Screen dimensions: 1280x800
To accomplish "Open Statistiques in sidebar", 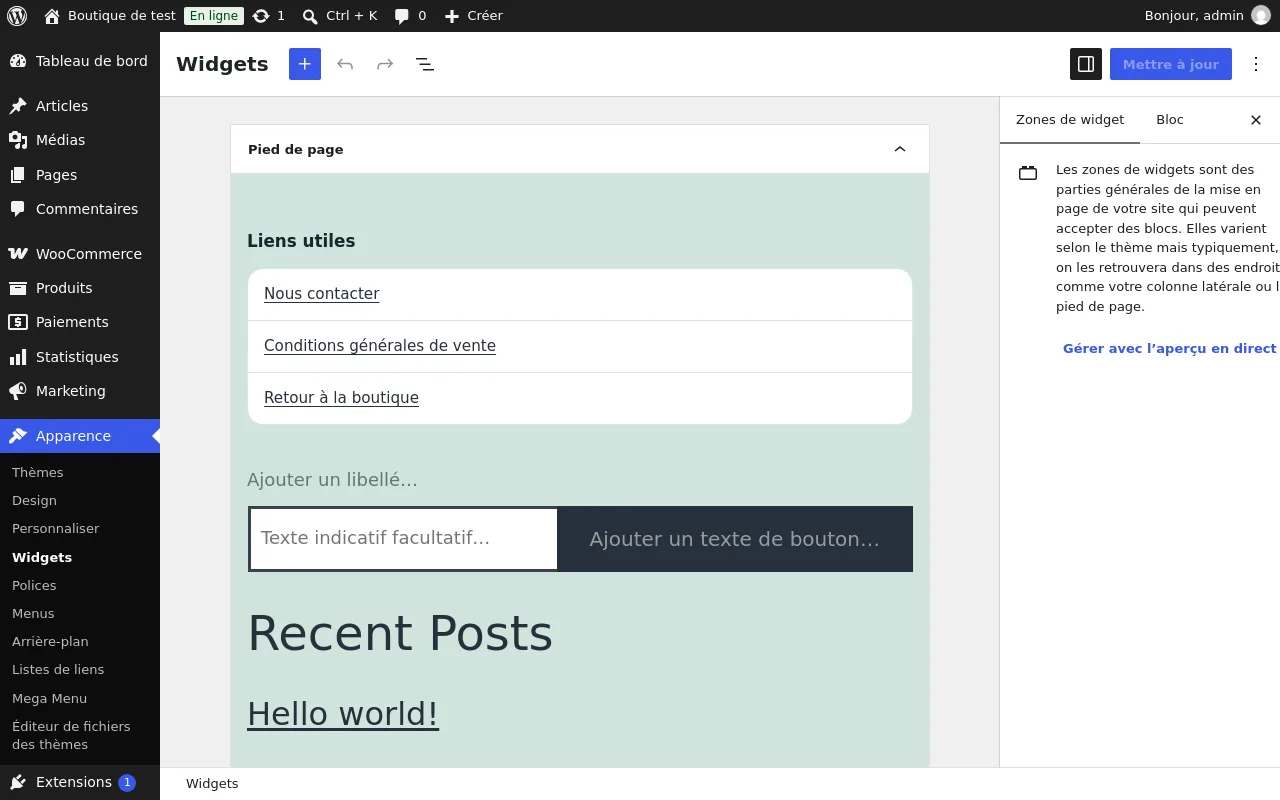I will [x=80, y=357].
